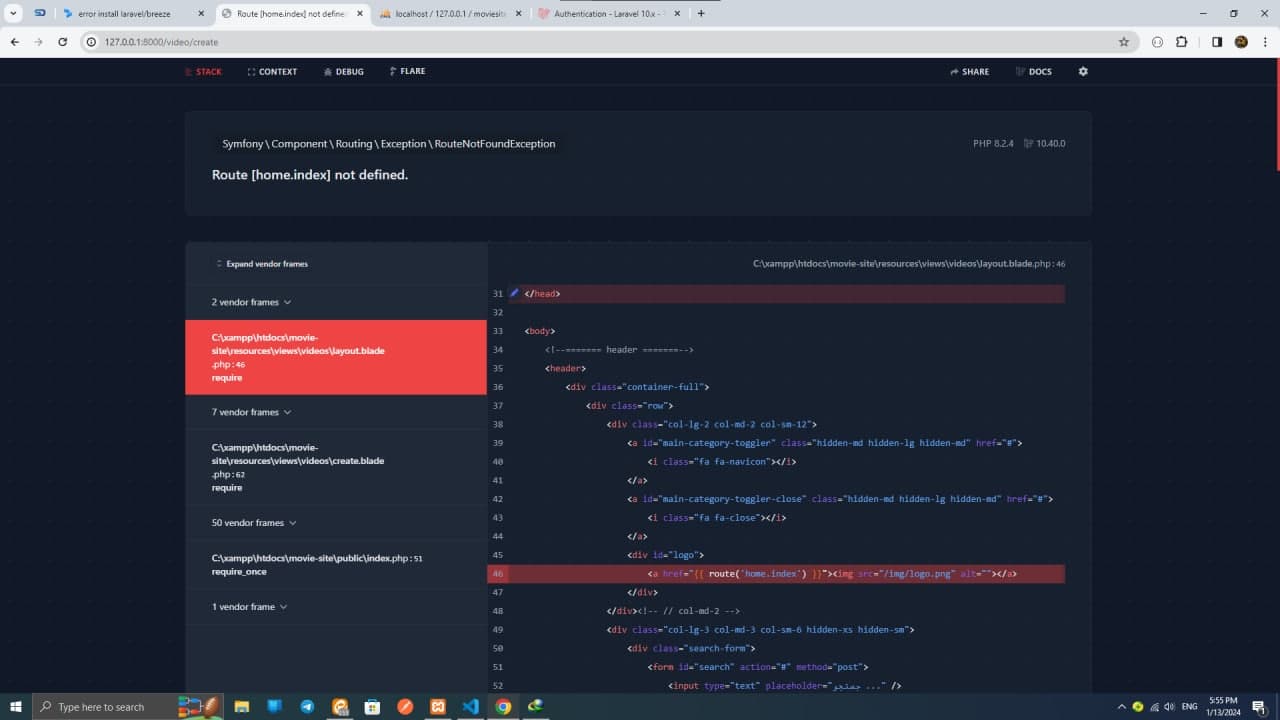1280x720 pixels.
Task: Open Visual Studio Code from the taskbar
Action: pos(470,707)
